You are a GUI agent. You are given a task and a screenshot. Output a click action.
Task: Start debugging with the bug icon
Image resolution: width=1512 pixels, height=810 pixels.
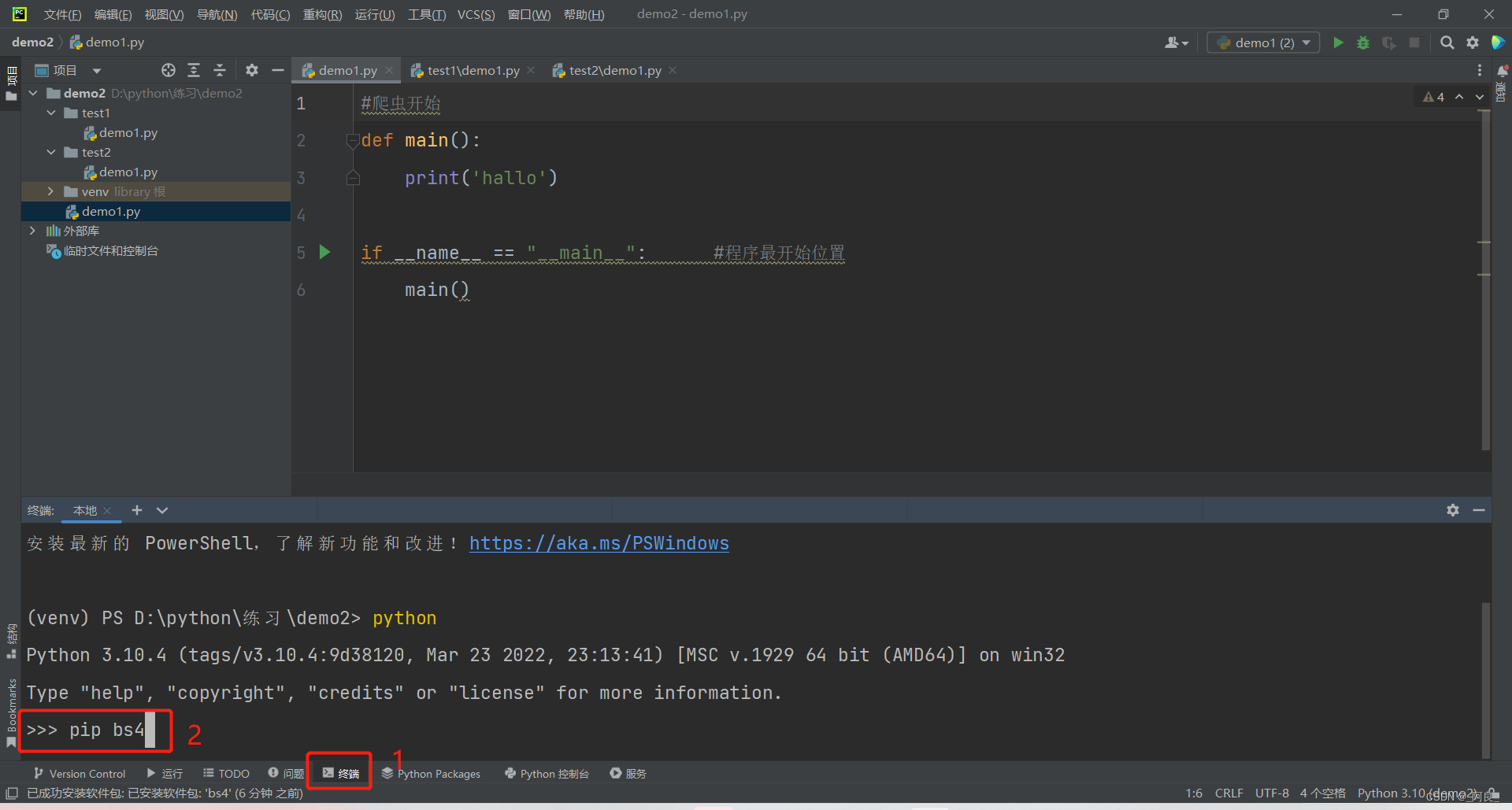point(1363,43)
